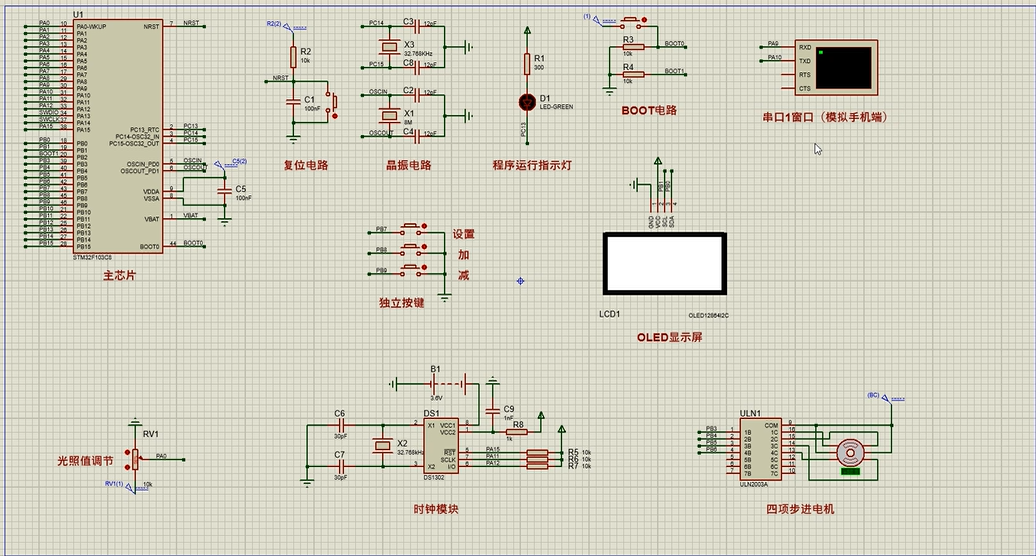Viewport: 1036px width, 556px height.
Task: Select crystal X3 32.768KHz
Action: click(x=389, y=46)
